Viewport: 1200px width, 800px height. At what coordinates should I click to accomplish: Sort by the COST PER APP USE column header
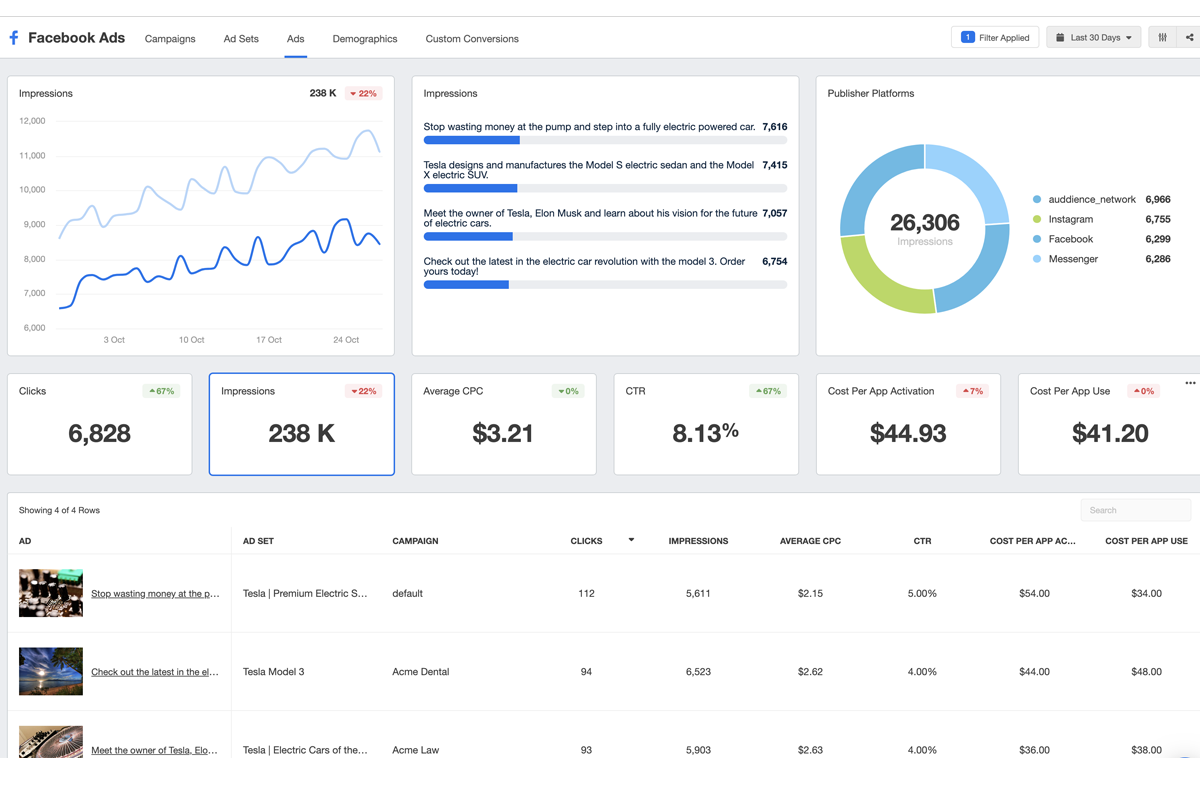[1146, 541]
